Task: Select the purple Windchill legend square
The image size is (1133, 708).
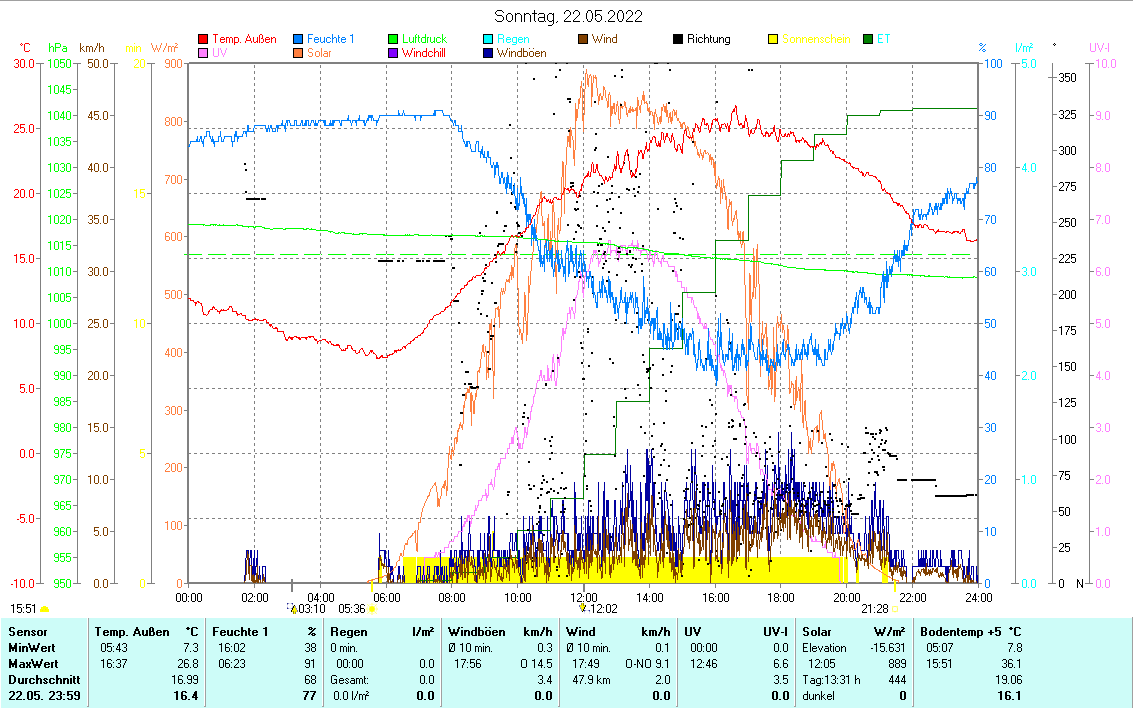Action: [393, 53]
